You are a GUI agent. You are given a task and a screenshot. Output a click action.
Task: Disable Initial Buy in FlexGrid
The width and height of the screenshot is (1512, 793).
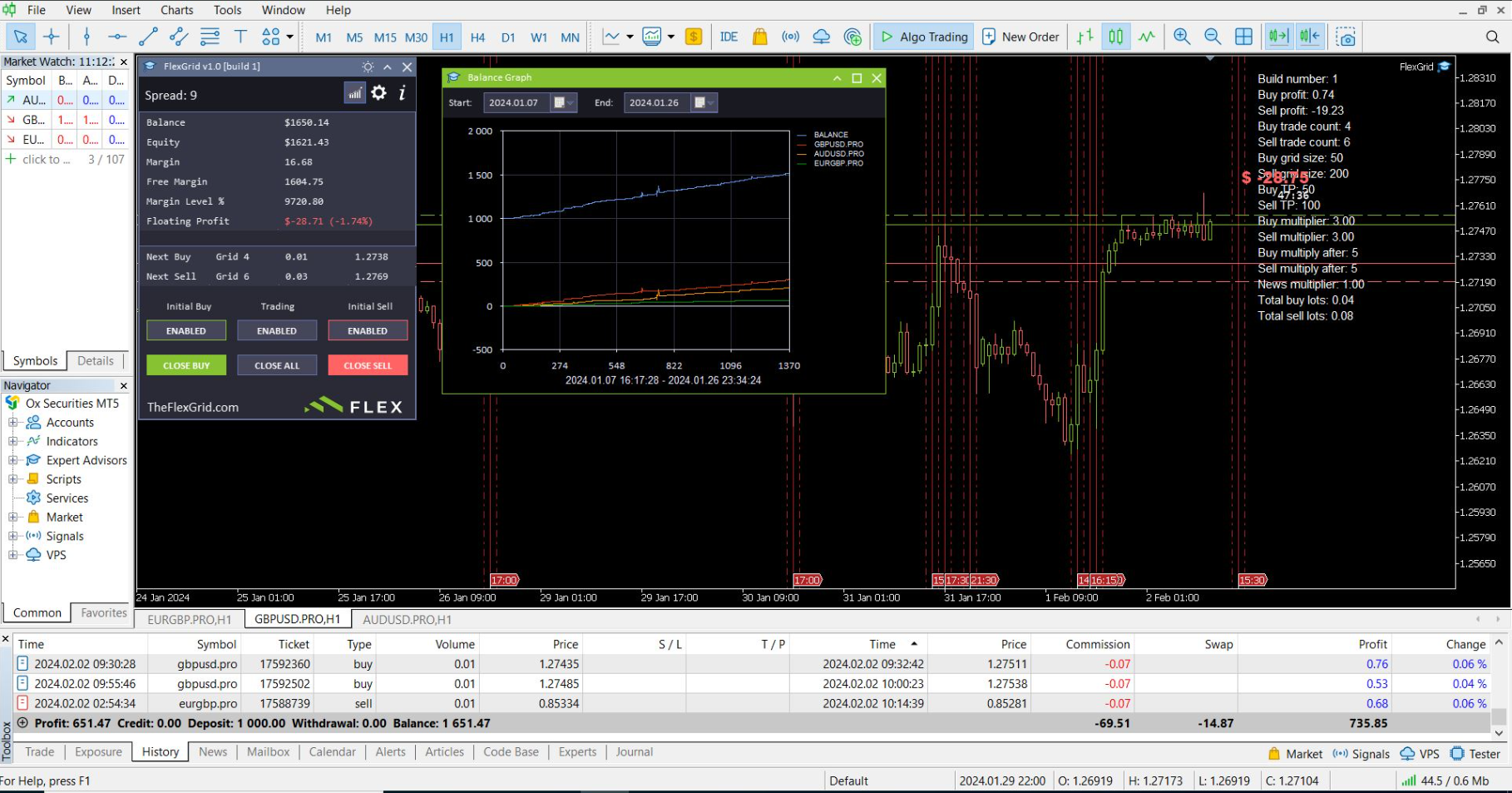pos(186,330)
